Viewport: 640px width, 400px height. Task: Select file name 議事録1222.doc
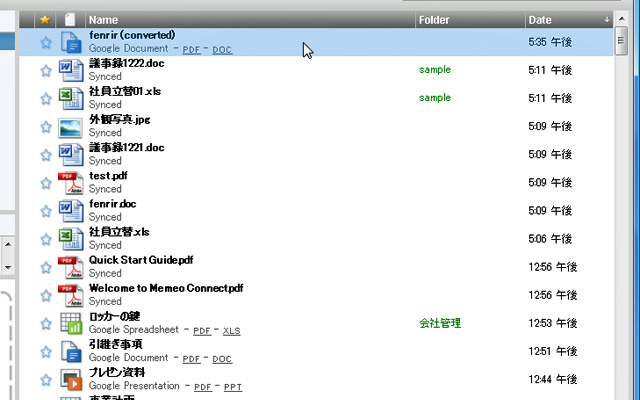coord(127,64)
